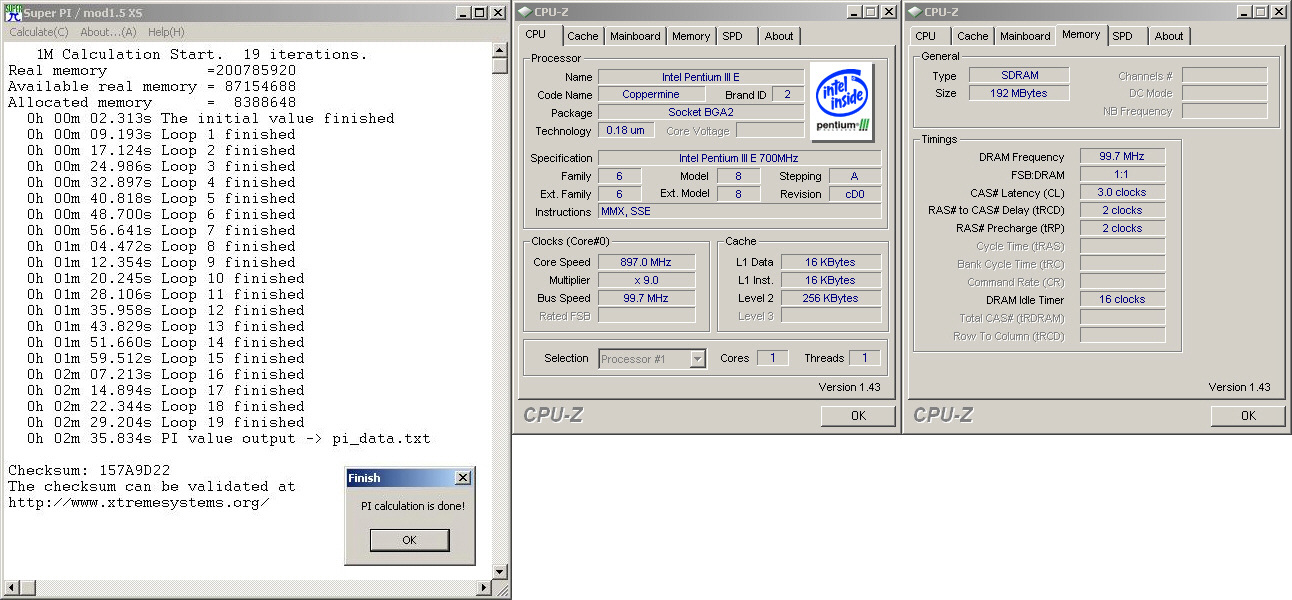Click the Cores count field showing 1
Viewport: 1292px width, 600px height.
point(772,358)
